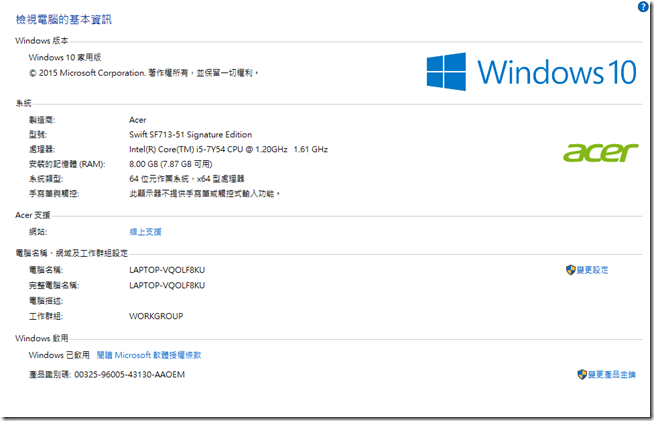
Task: Open 變更設定 for computer name
Action: [592, 270]
